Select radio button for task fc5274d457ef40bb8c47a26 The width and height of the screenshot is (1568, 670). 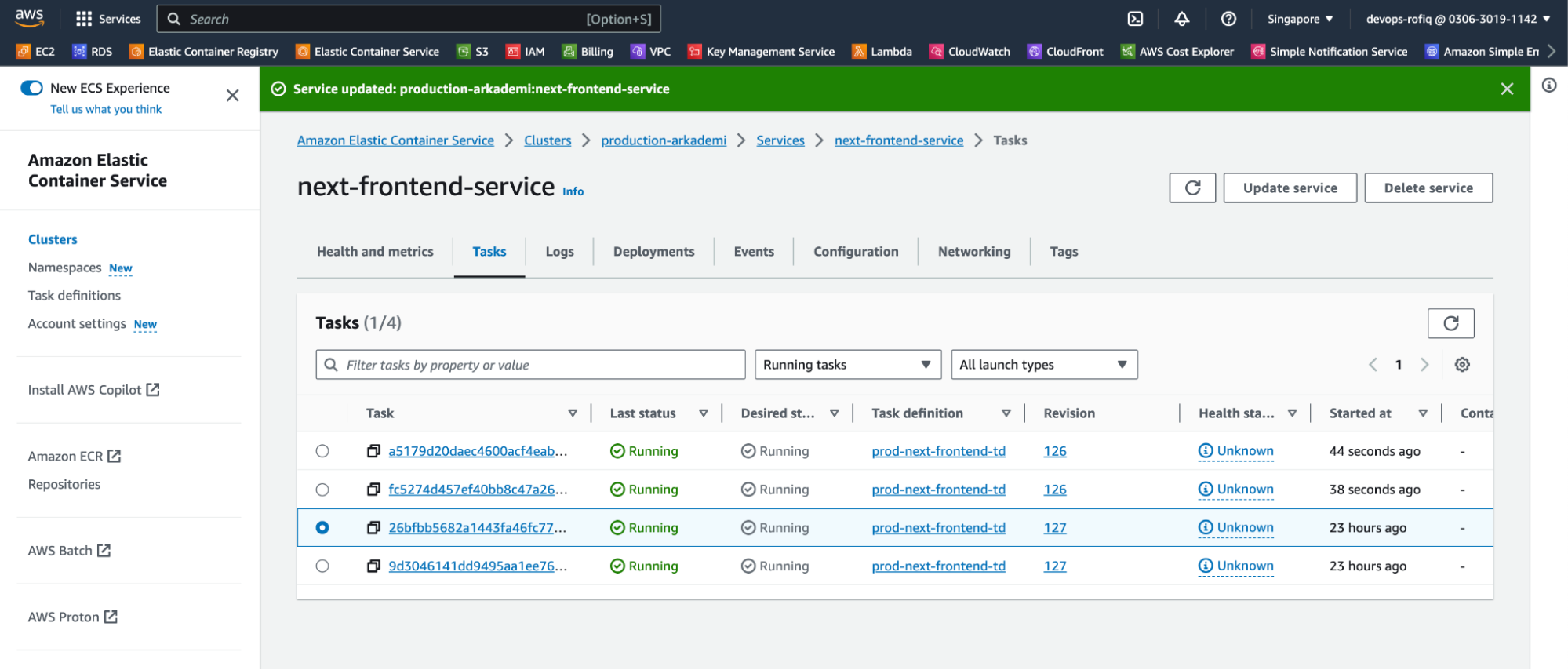click(x=322, y=490)
